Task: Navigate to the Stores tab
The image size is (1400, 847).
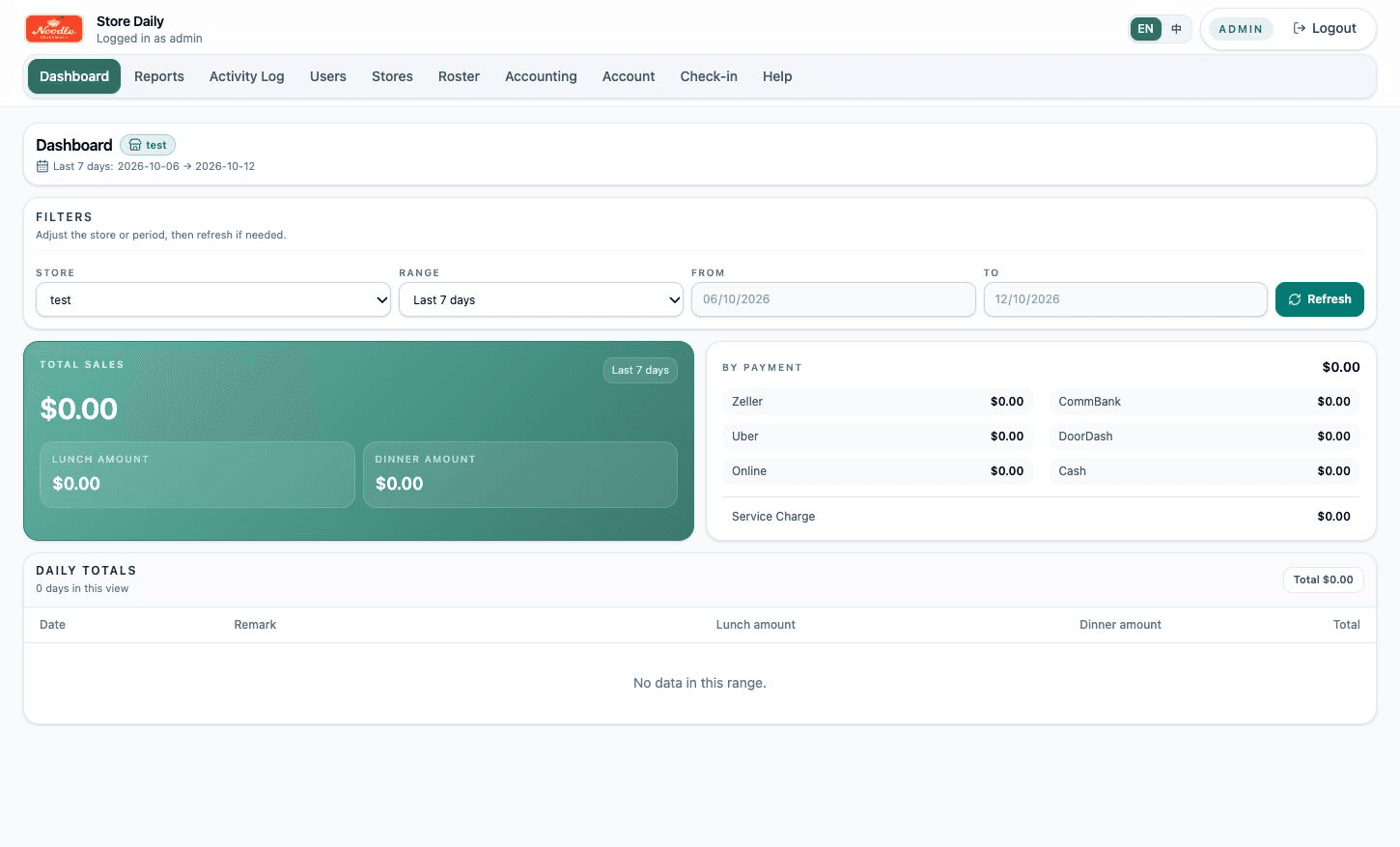Action: coord(392,76)
